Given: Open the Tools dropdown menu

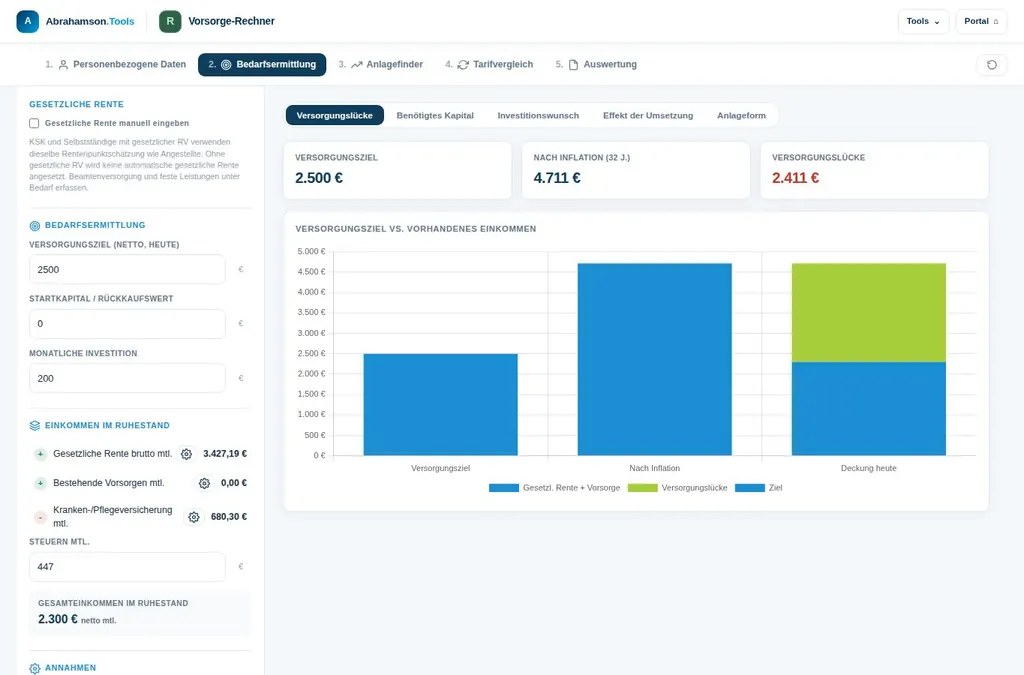Looking at the screenshot, I should coord(923,22).
